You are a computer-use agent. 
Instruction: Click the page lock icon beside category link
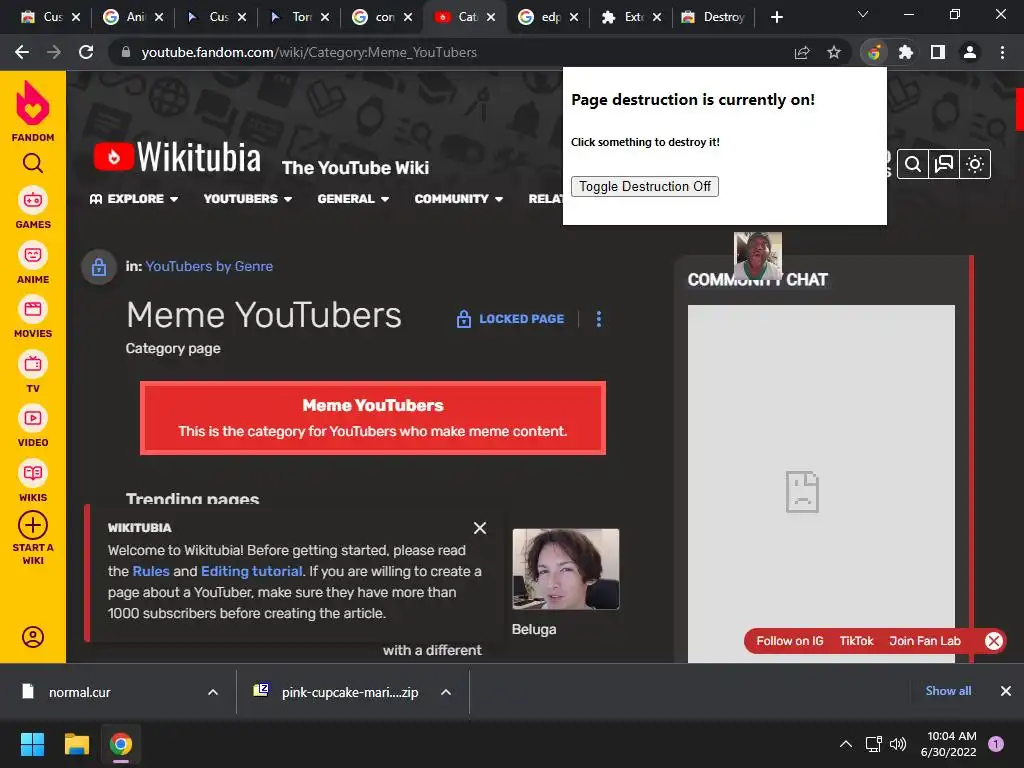[x=99, y=266]
